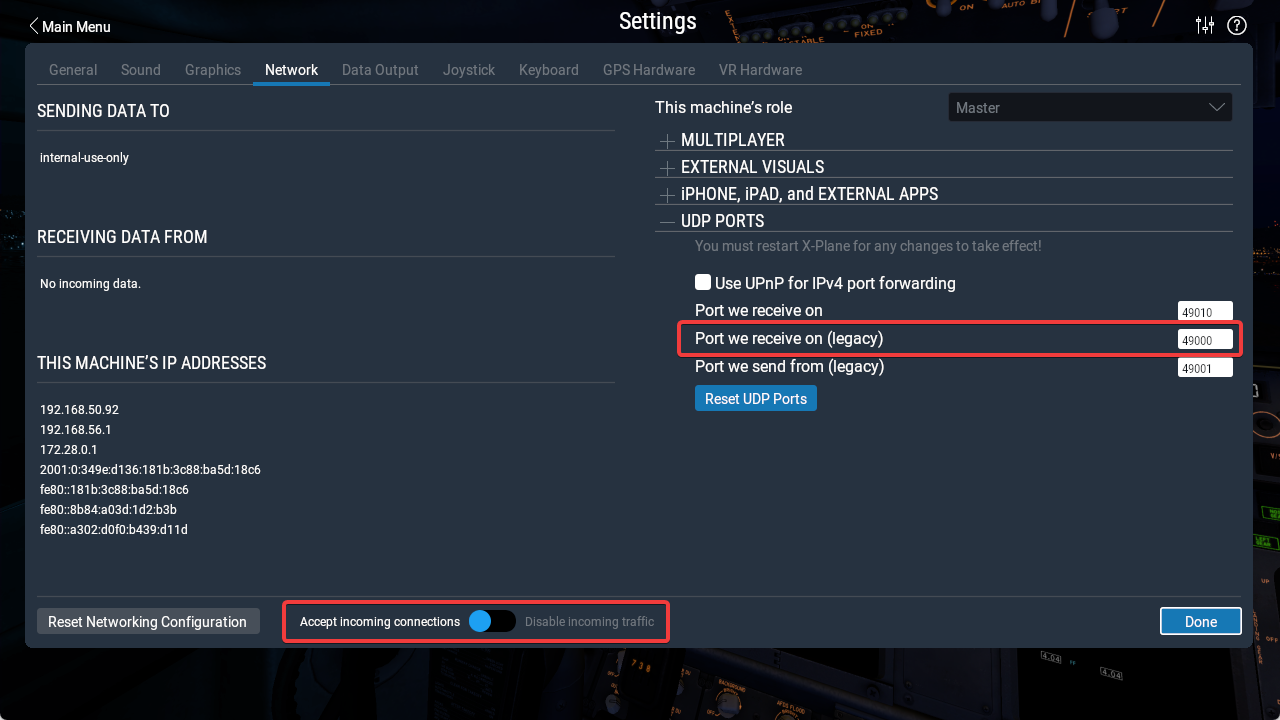The image size is (1280, 720).
Task: Click the filter sliders icon near help
Action: tap(1204, 25)
